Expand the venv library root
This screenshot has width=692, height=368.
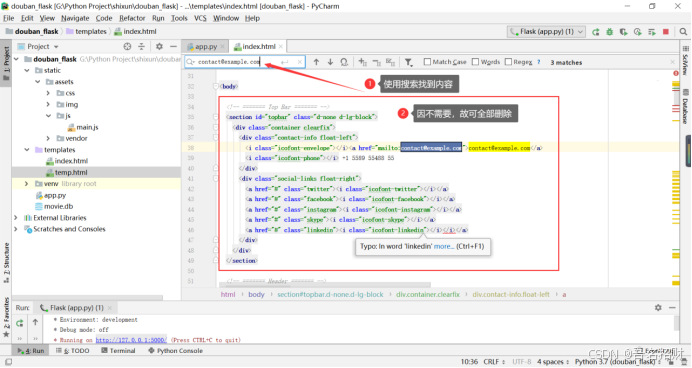26,184
